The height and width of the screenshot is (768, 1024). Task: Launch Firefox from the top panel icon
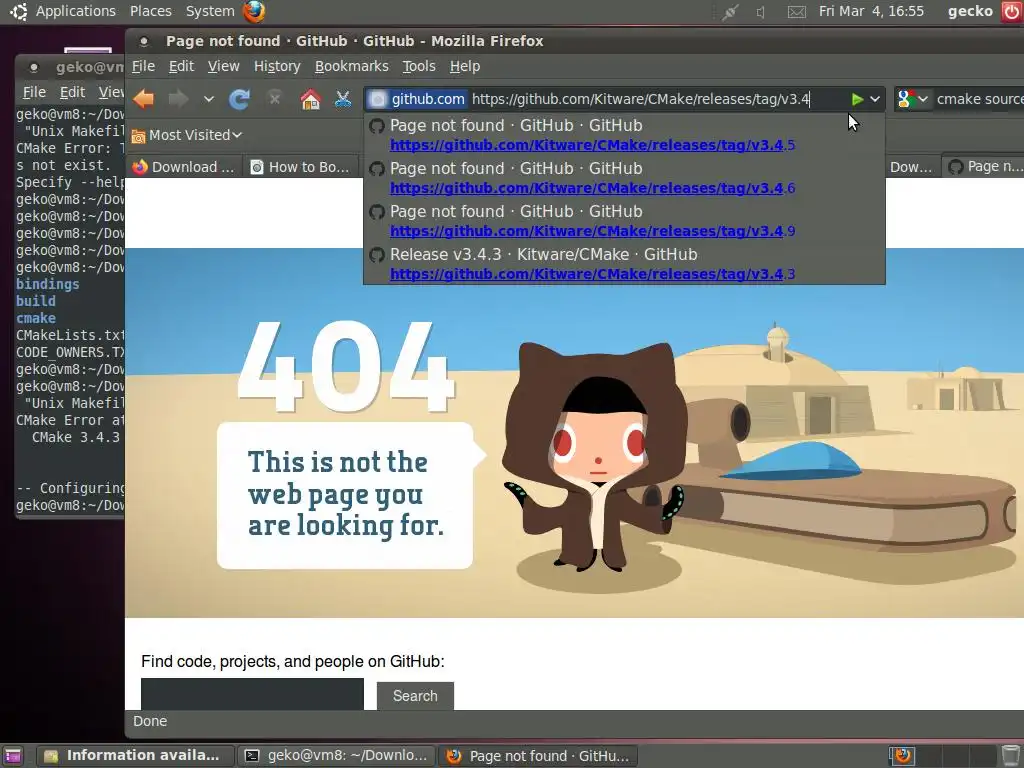[254, 11]
